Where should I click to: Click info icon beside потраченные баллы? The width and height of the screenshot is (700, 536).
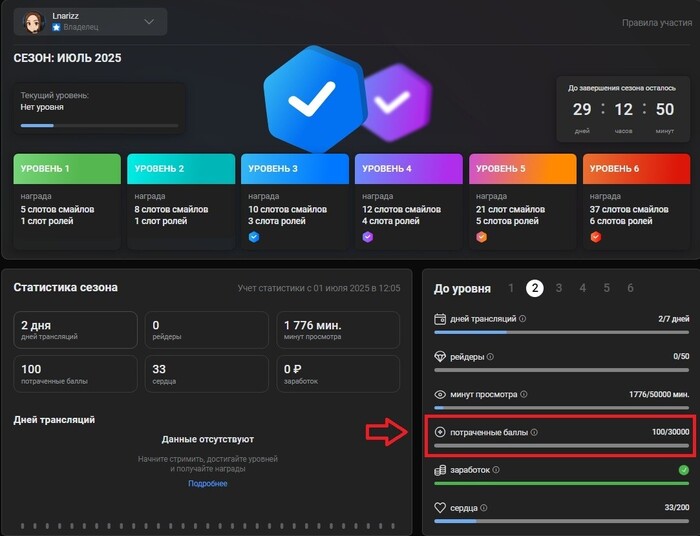[534, 432]
